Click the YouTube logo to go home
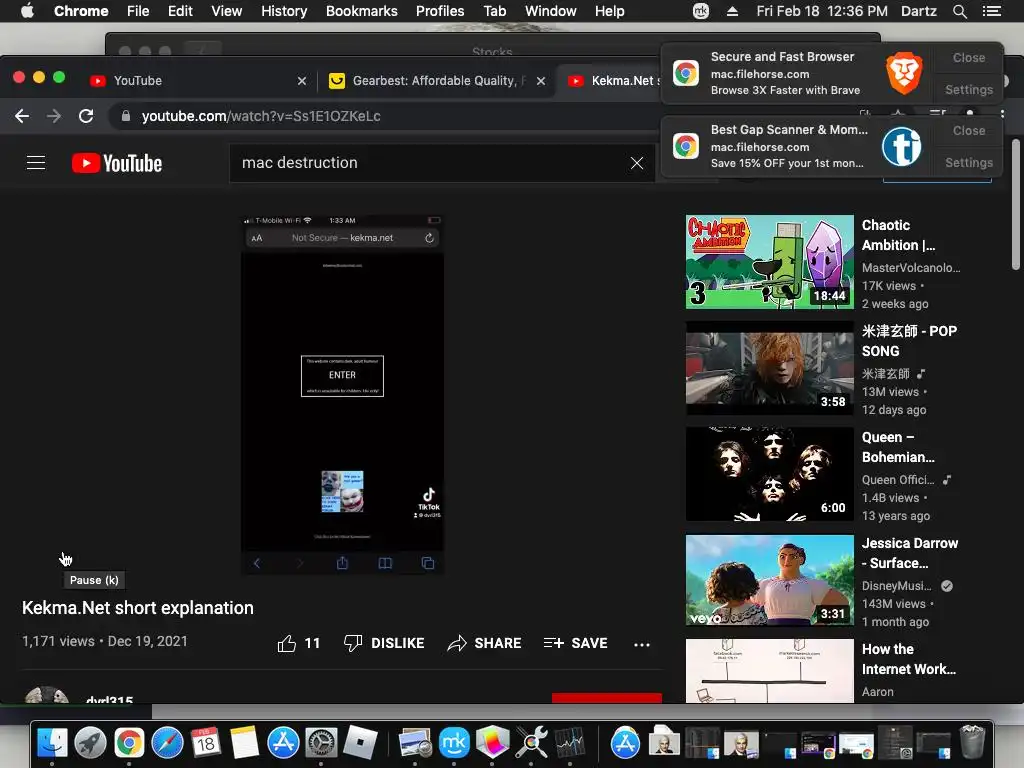The height and width of the screenshot is (768, 1024). (x=117, y=163)
